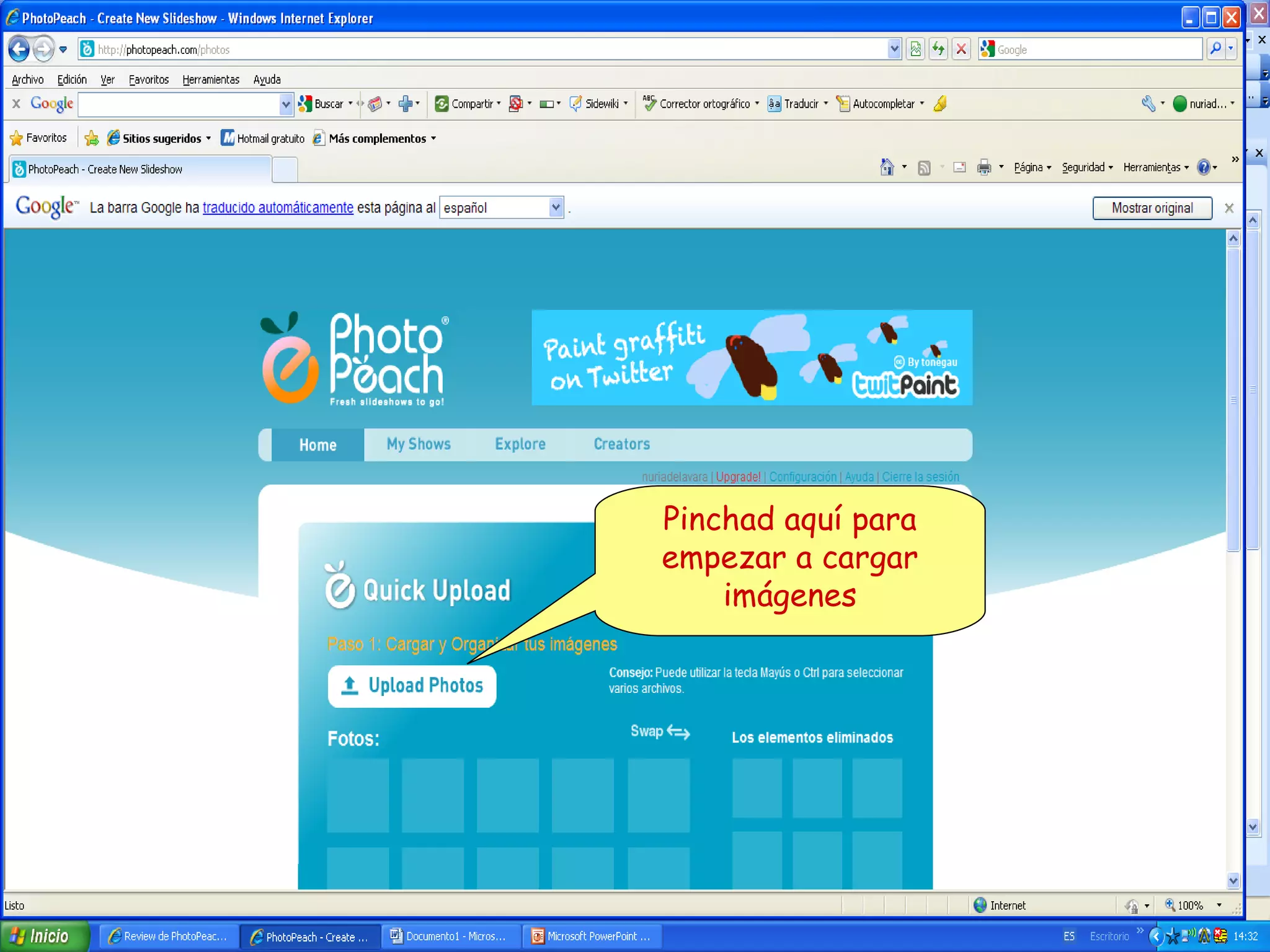Click the search magnifier icon

[1216, 49]
